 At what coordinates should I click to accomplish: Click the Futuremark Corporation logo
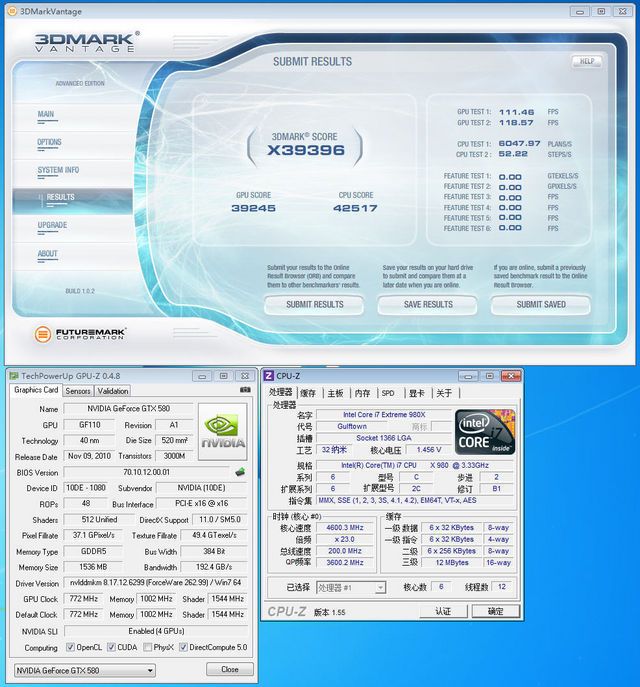pos(81,334)
